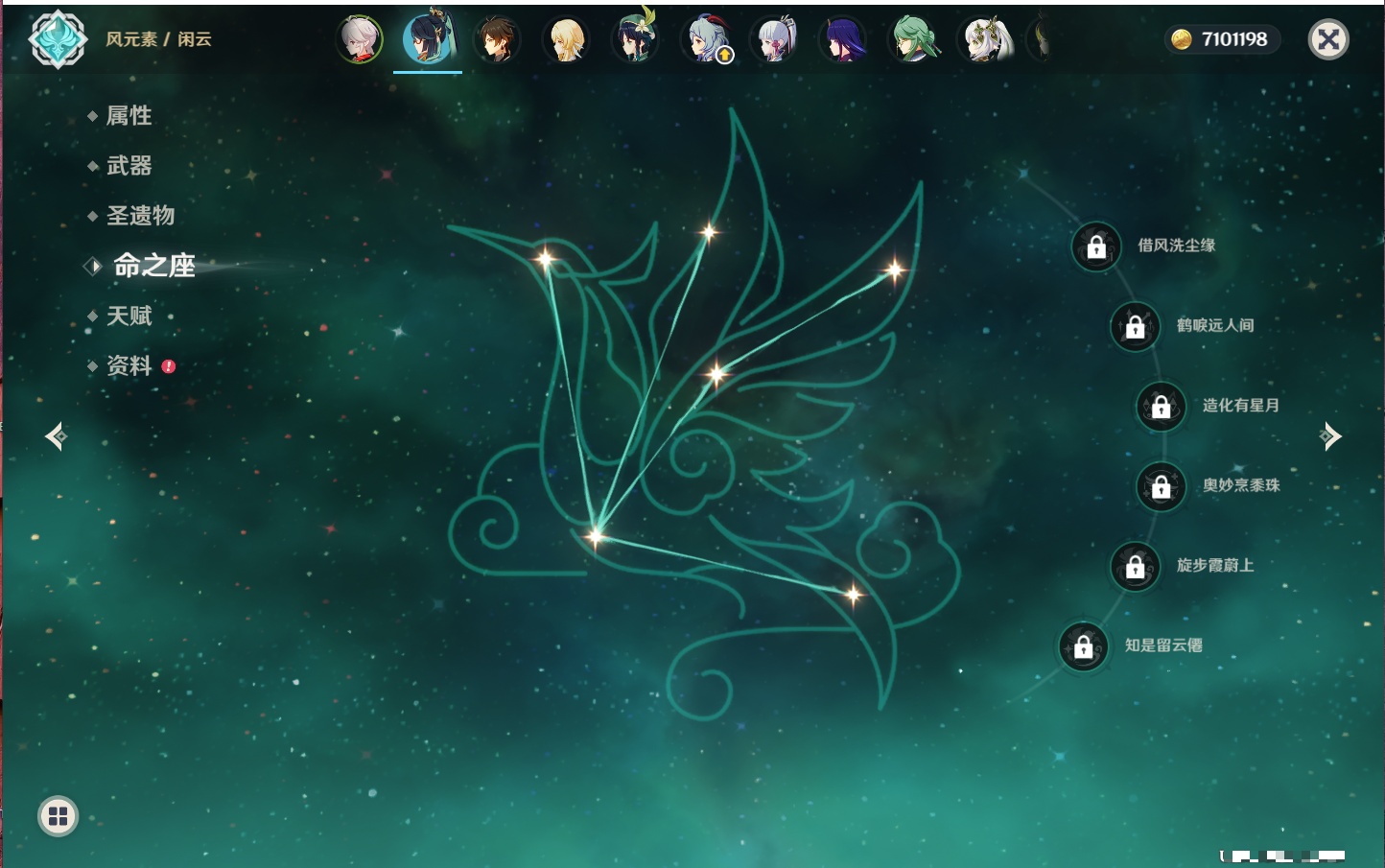Open the 武器 weapon tab

[x=129, y=166]
